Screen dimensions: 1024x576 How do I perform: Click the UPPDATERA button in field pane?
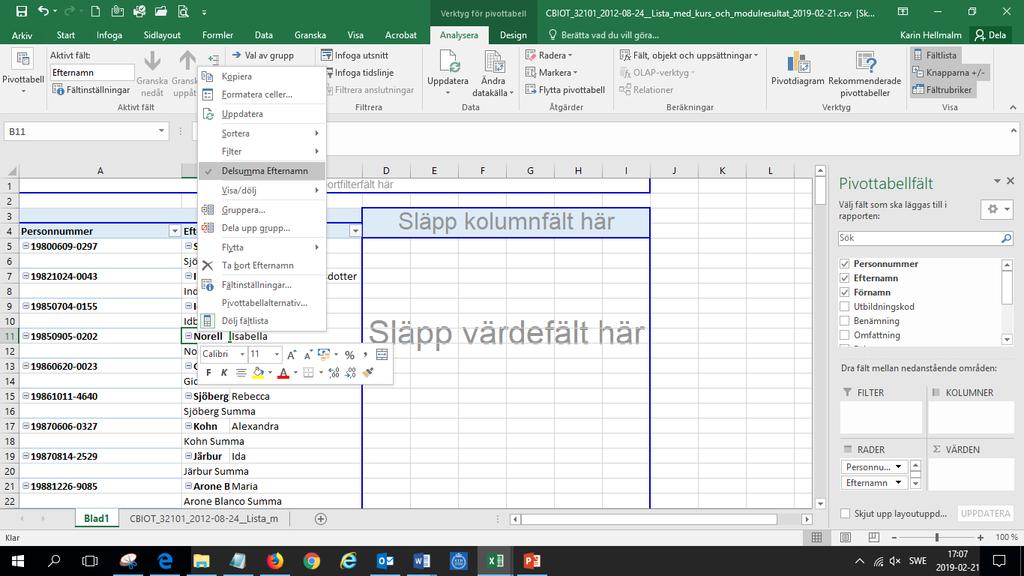point(985,513)
